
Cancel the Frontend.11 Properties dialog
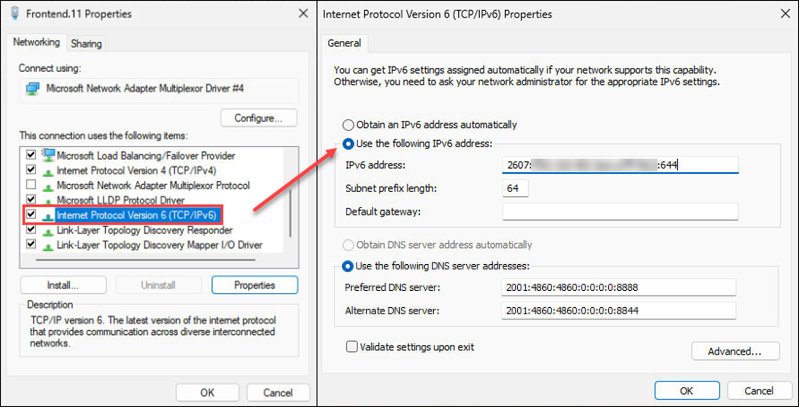coord(278,393)
